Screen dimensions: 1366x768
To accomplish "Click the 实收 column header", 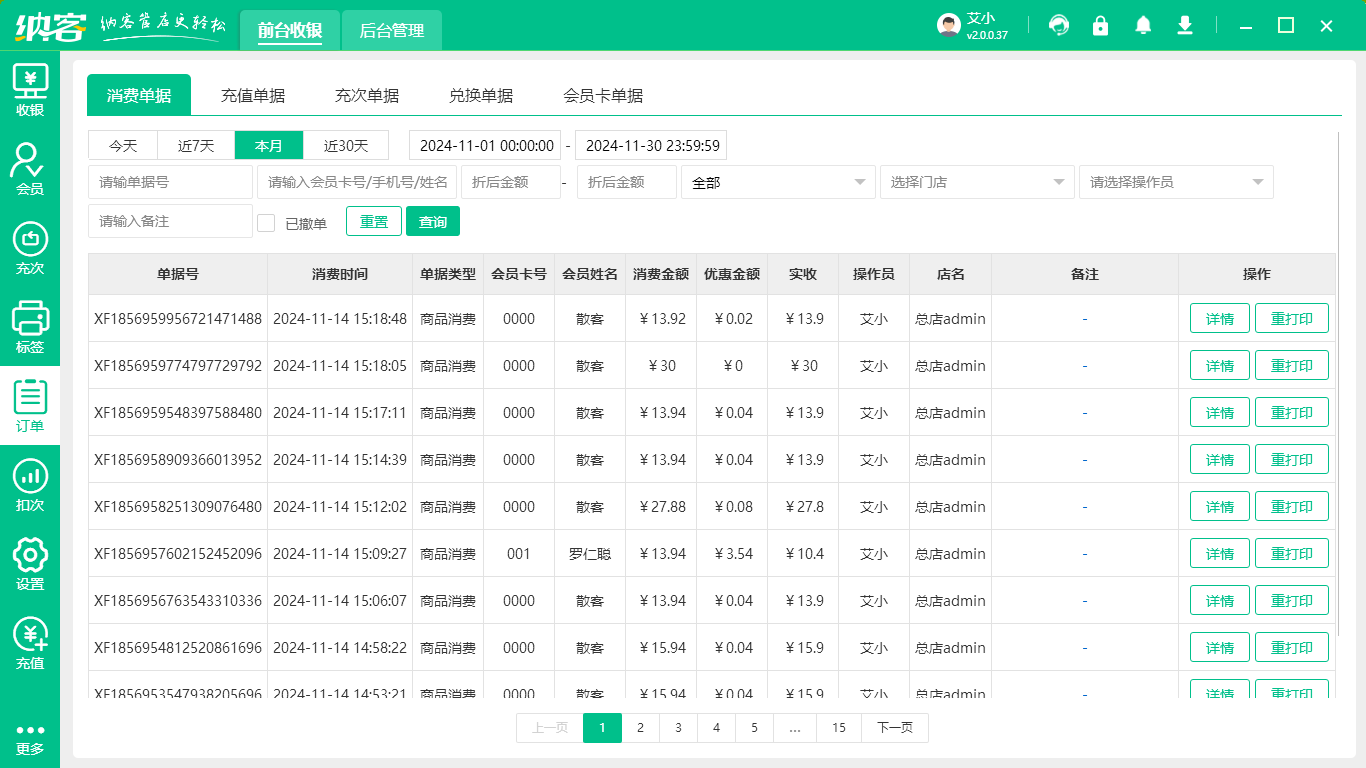I will (803, 274).
